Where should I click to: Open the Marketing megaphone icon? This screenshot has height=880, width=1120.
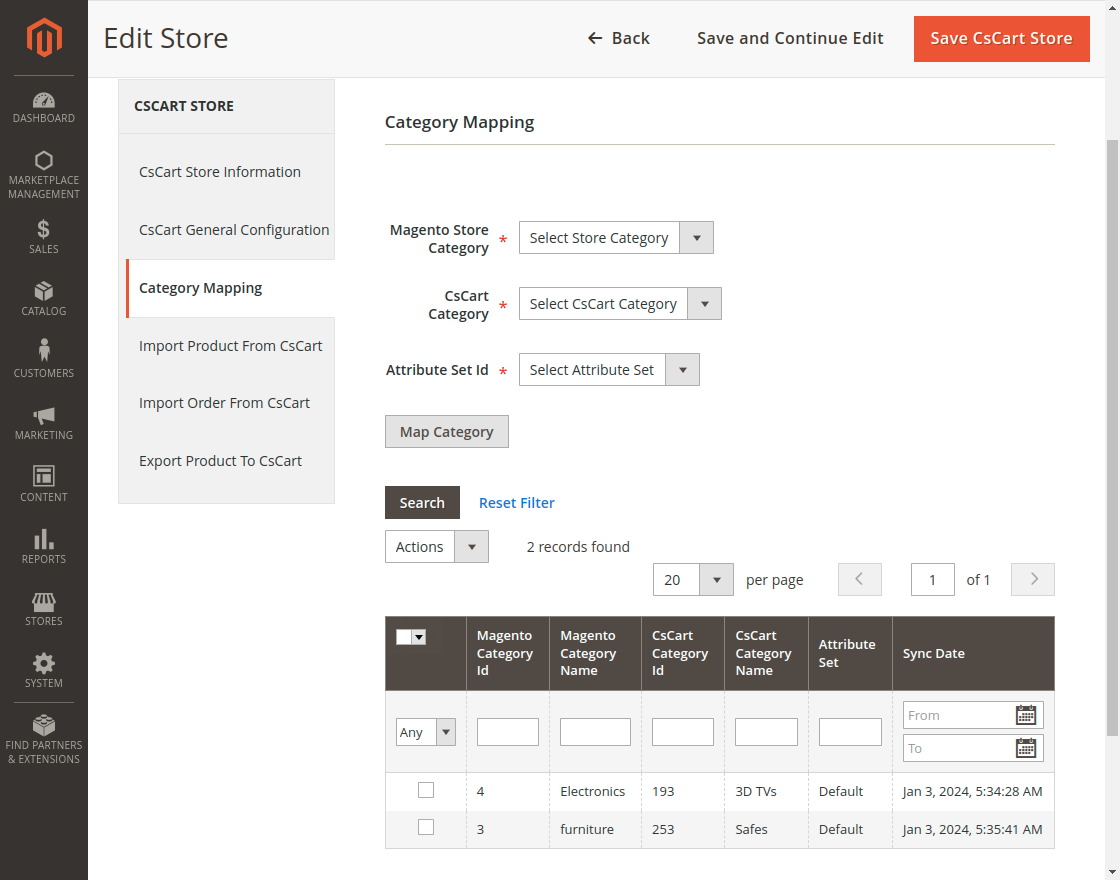[44, 415]
